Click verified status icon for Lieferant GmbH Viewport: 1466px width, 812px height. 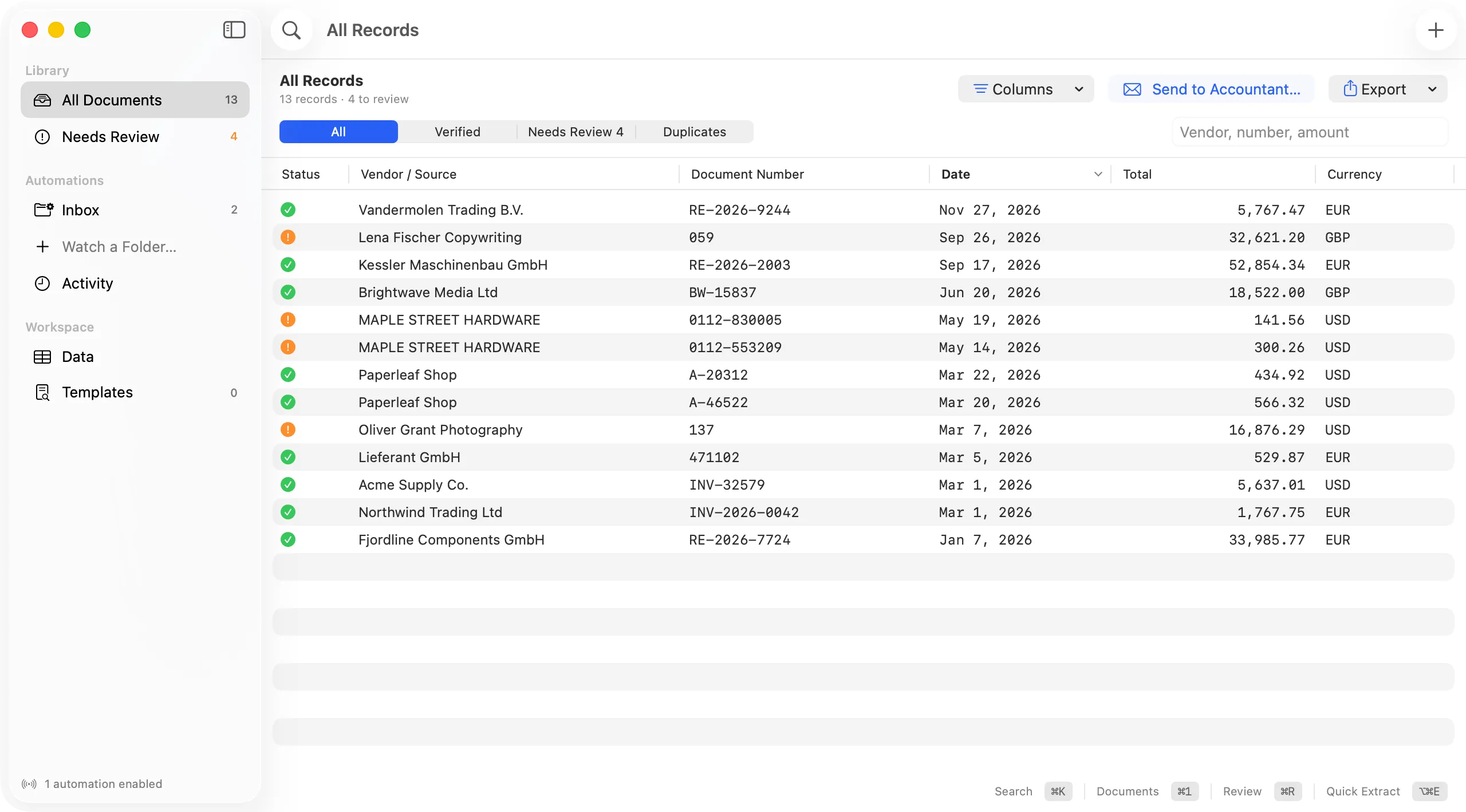(288, 457)
